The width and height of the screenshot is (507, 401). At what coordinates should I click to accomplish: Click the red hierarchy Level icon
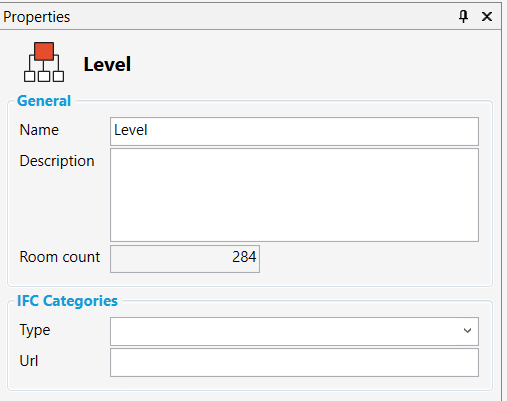[44, 62]
